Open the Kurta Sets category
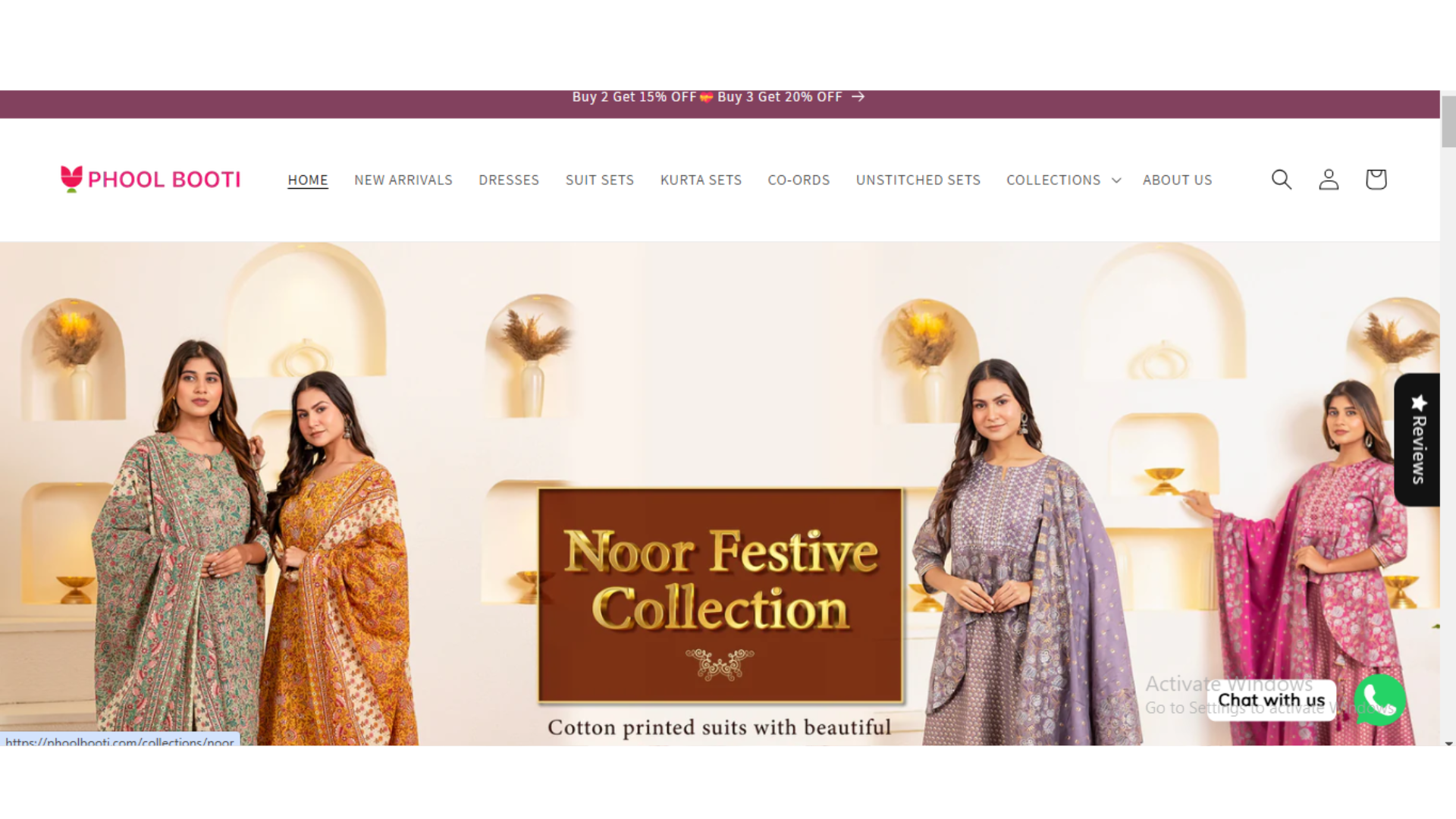Viewport: 1456px width, 819px height. click(701, 180)
